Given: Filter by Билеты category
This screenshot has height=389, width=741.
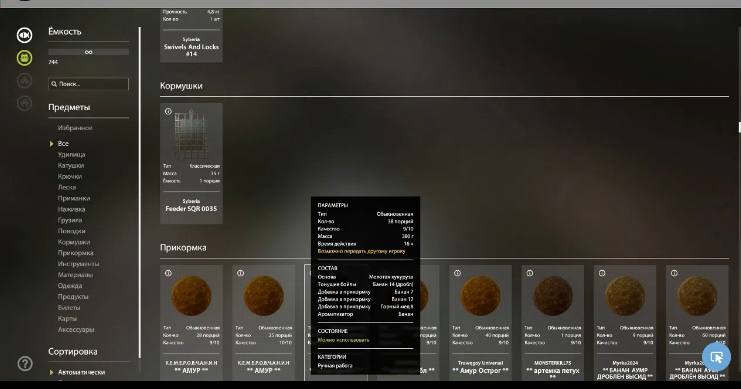Looking at the screenshot, I should (69, 307).
